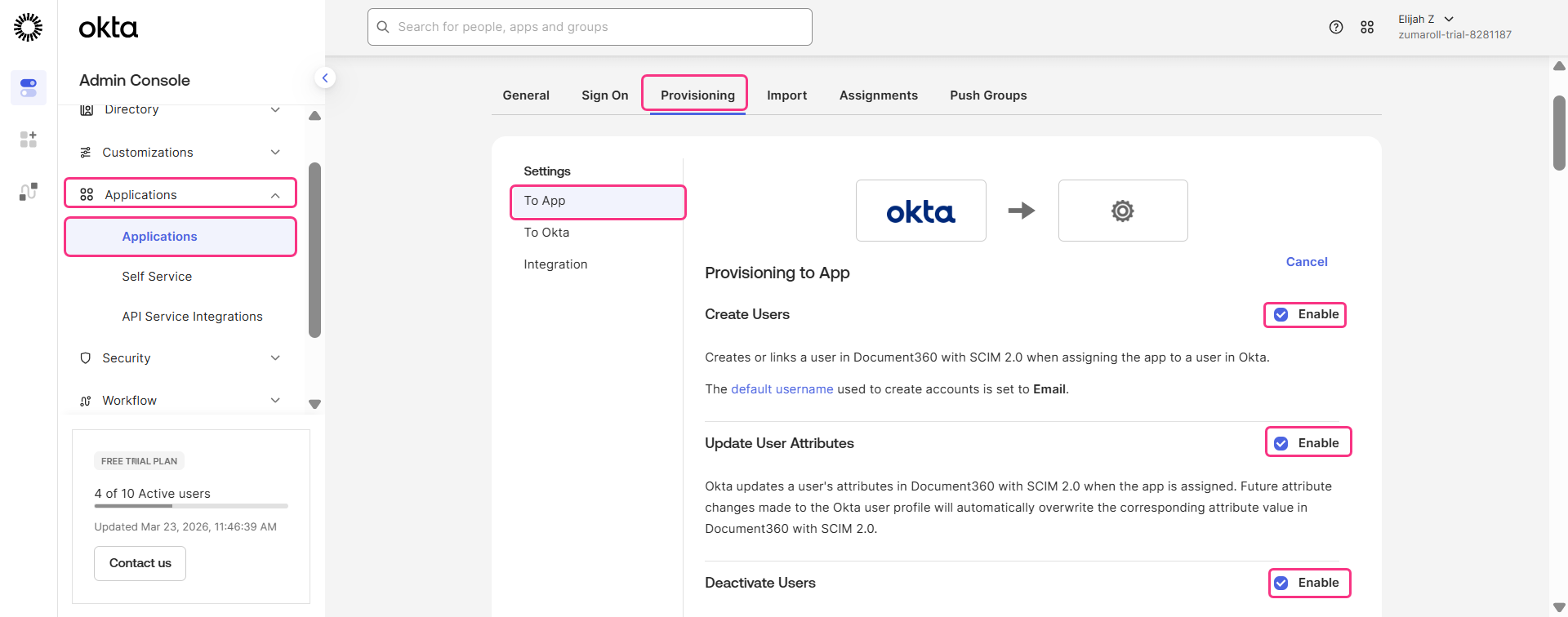Click the search magnifier icon

(383, 27)
